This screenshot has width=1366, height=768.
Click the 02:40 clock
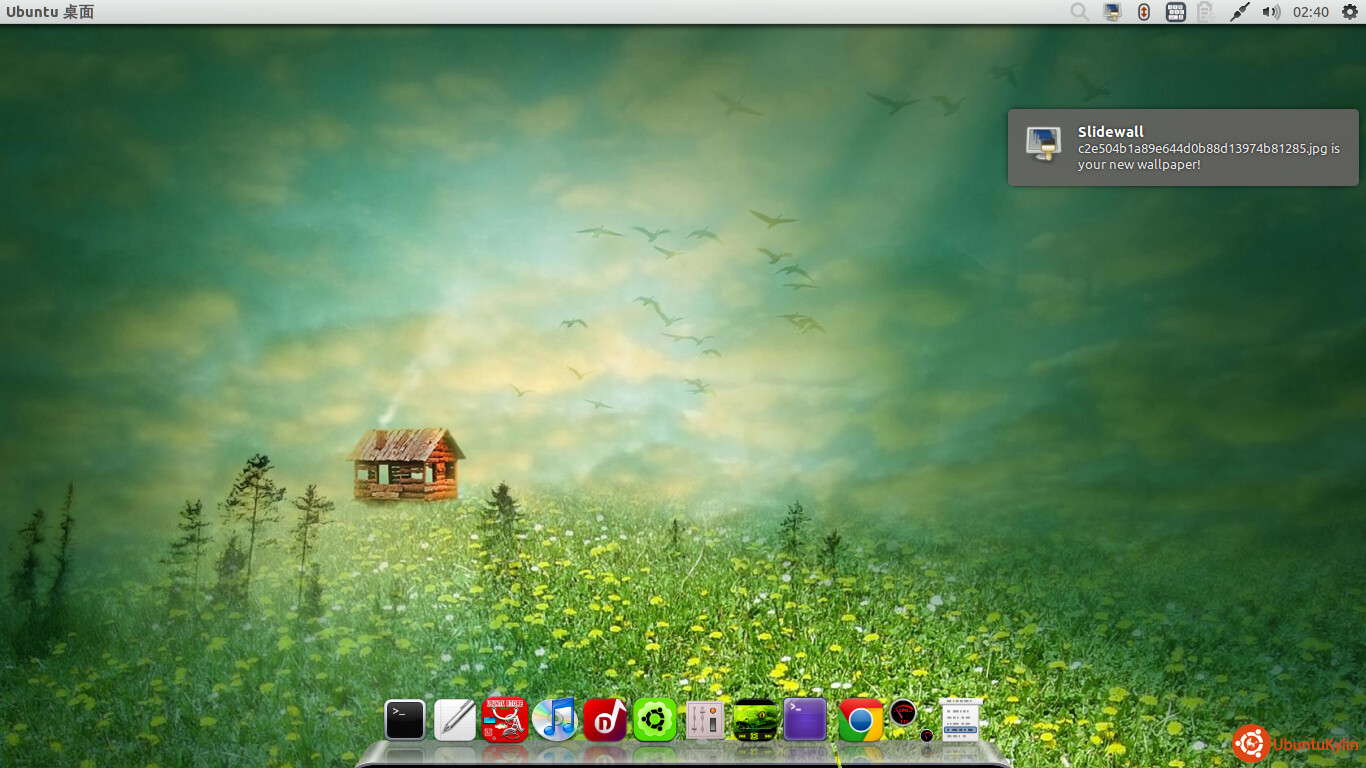pos(1310,12)
